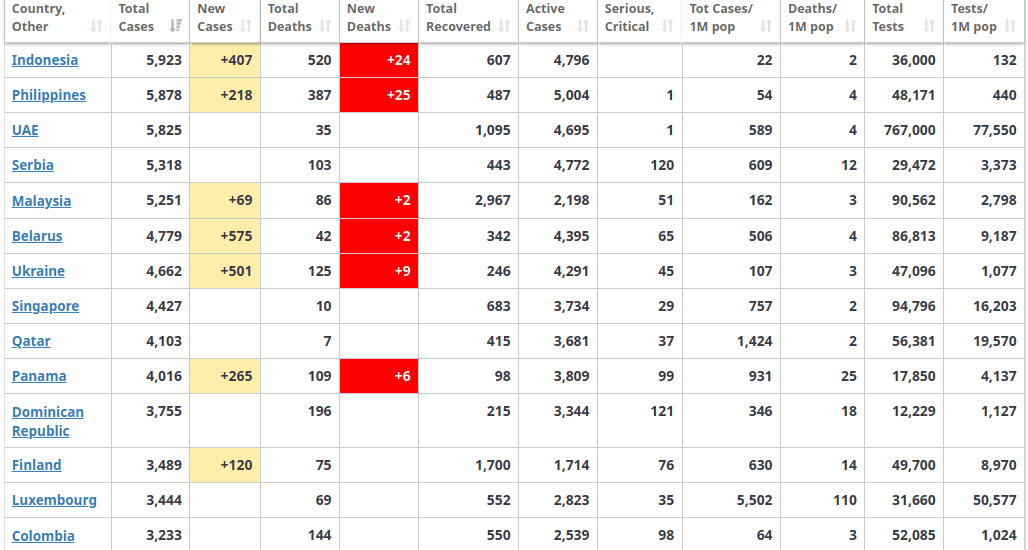1028x550 pixels.
Task: Select Singapore's total tests value 94,796
Action: coord(913,306)
